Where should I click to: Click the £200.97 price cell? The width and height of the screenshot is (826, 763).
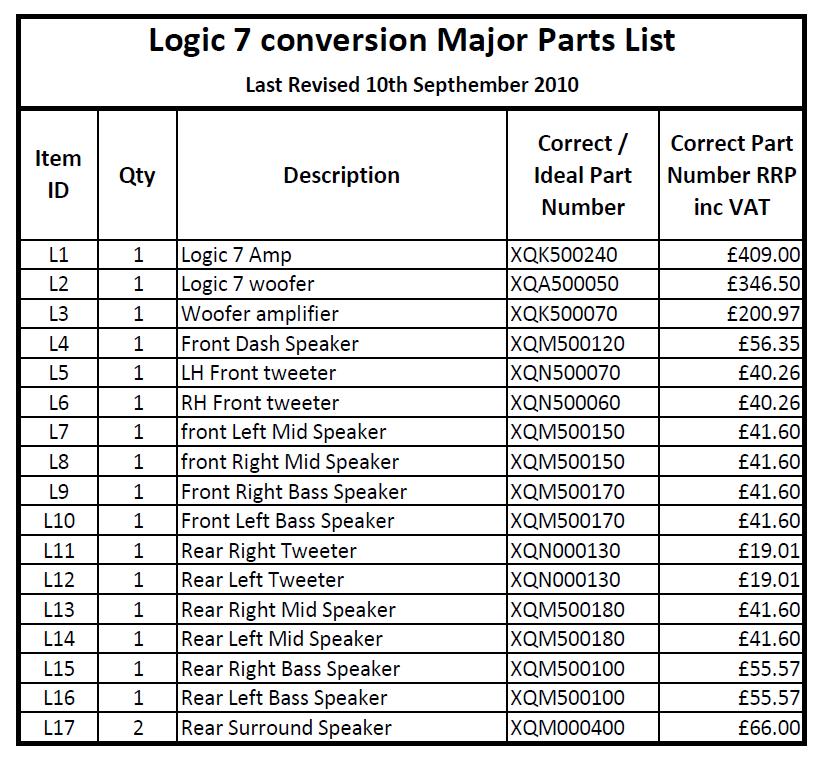pyautogui.click(x=731, y=314)
